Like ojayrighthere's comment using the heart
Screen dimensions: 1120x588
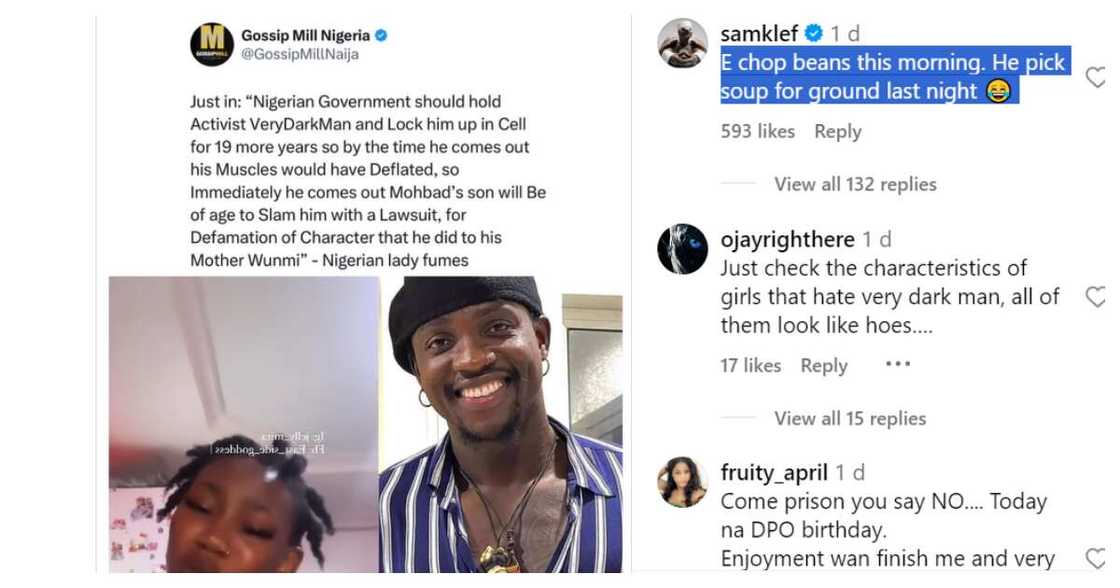(x=1096, y=296)
